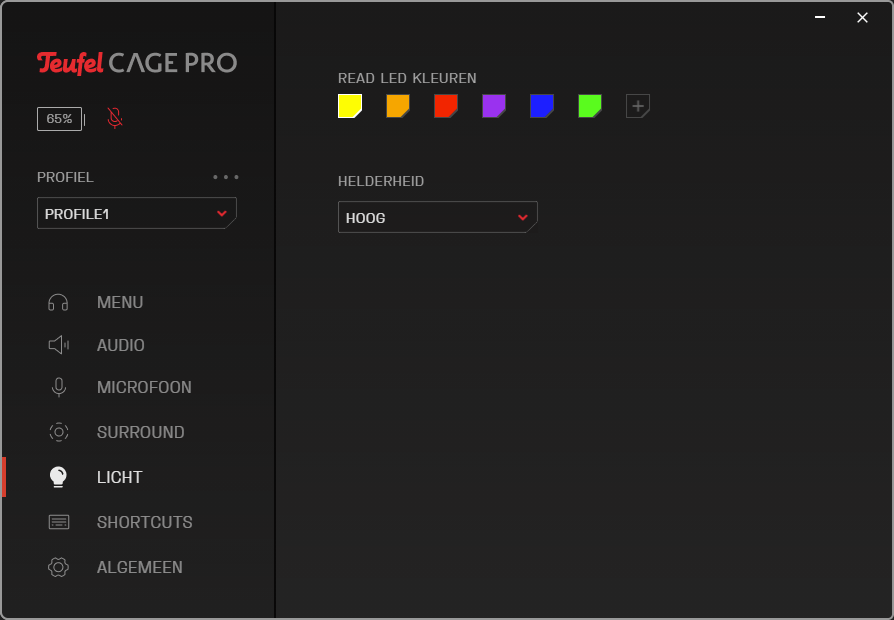Open the SHORTCUTS section
The width and height of the screenshot is (894, 620).
pos(144,522)
